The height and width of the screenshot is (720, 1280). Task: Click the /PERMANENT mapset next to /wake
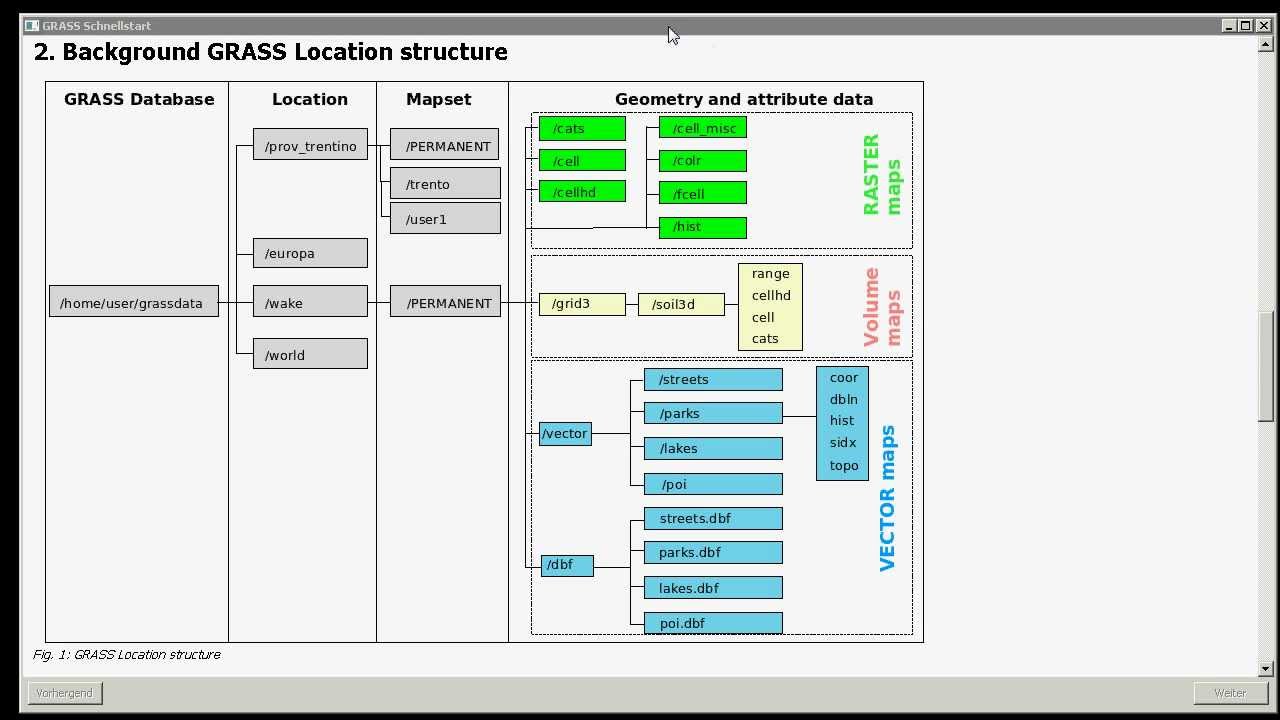(445, 303)
